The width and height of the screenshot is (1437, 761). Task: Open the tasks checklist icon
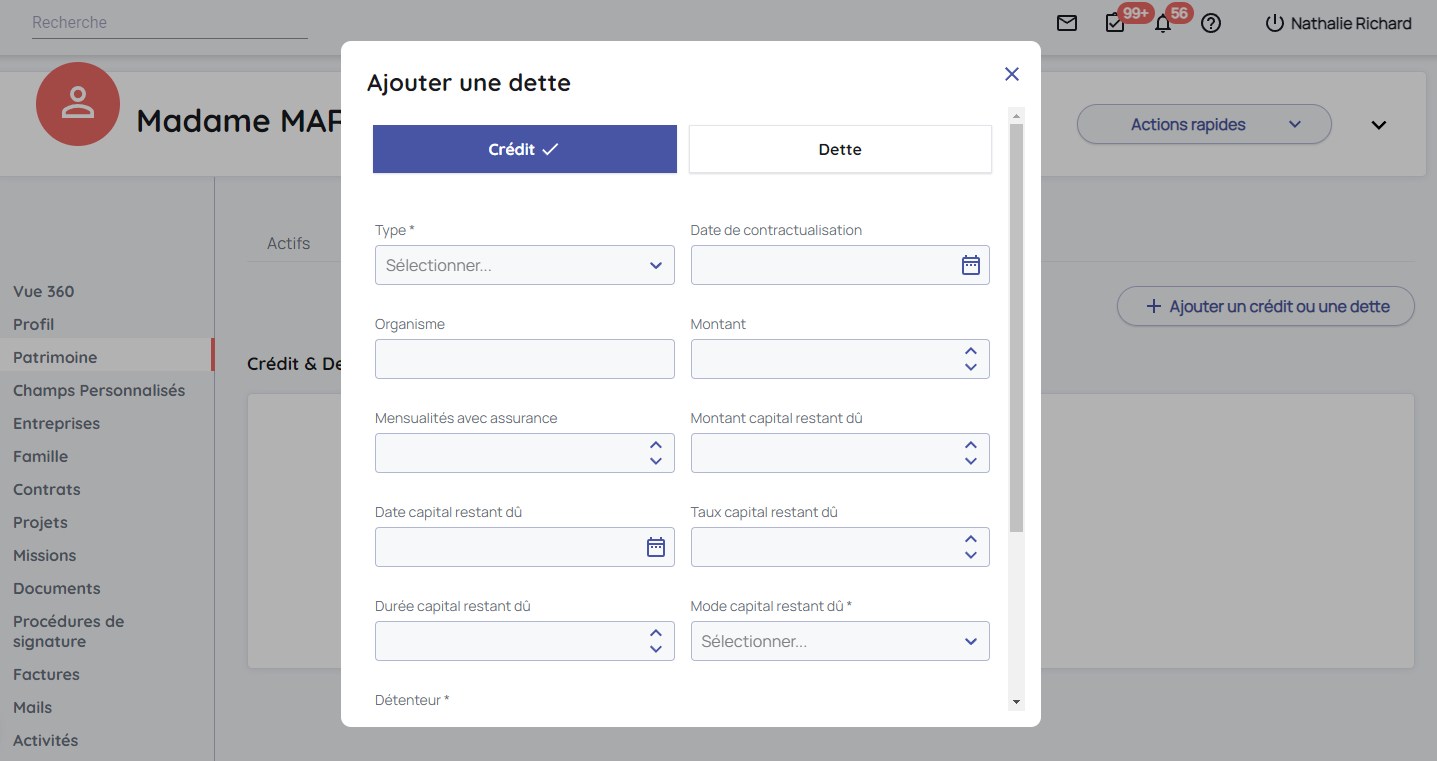click(x=1115, y=23)
